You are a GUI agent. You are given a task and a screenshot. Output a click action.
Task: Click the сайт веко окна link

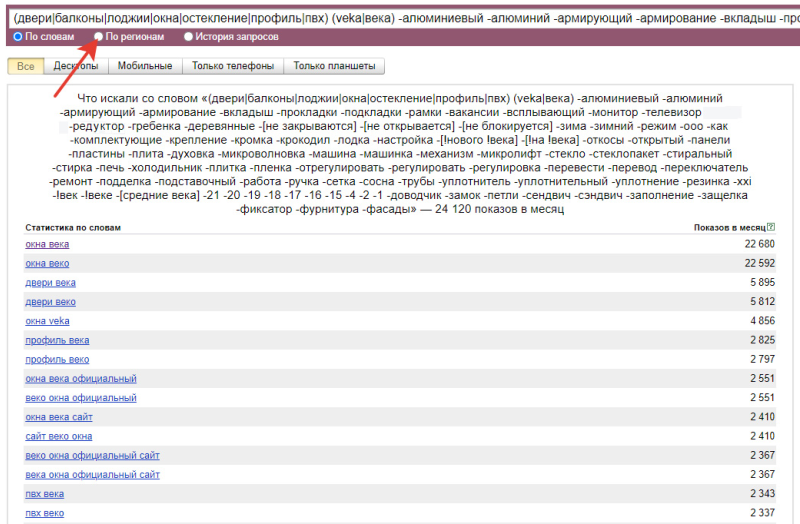click(58, 437)
